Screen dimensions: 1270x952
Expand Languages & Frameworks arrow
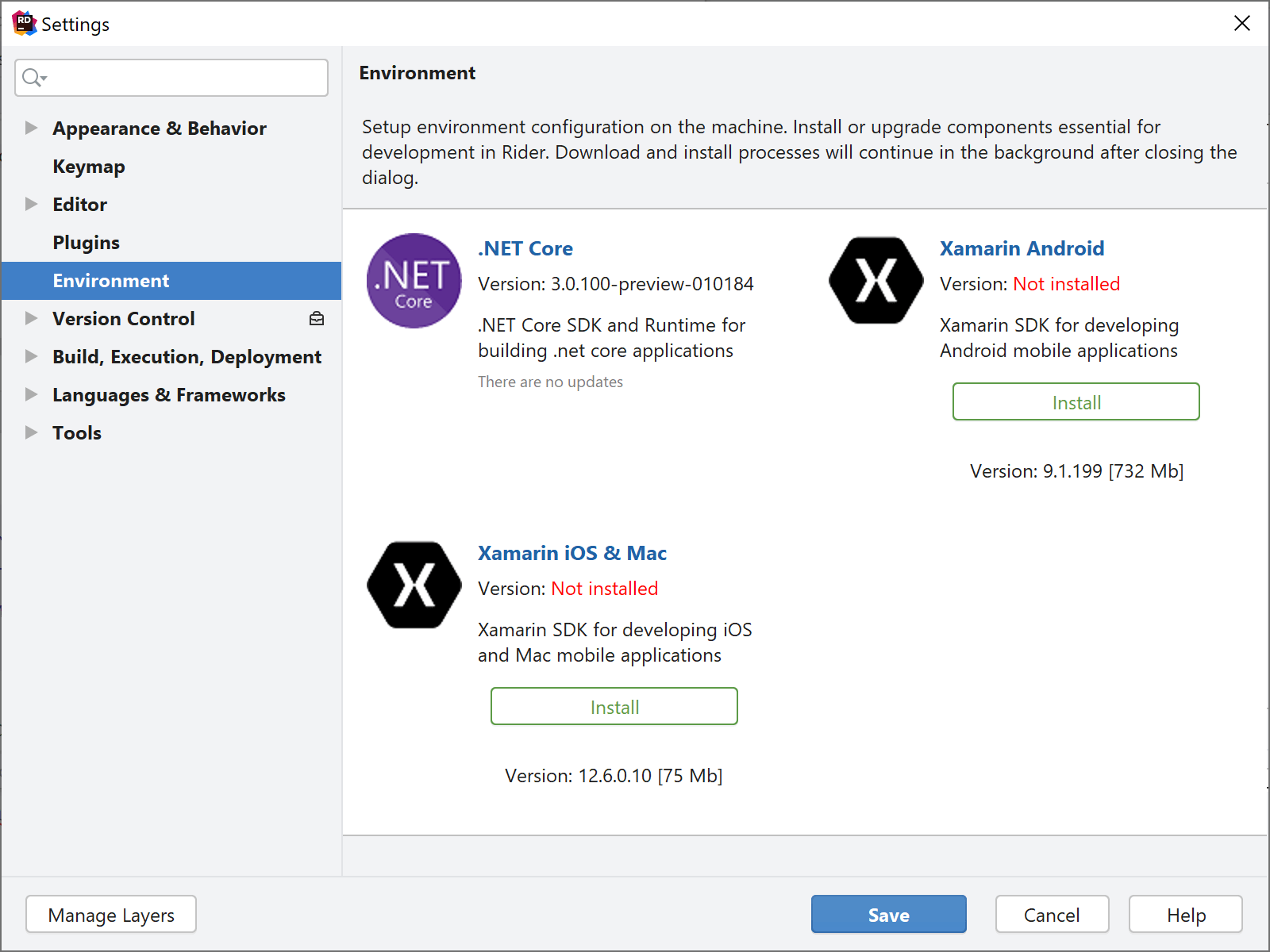pyautogui.click(x=31, y=394)
